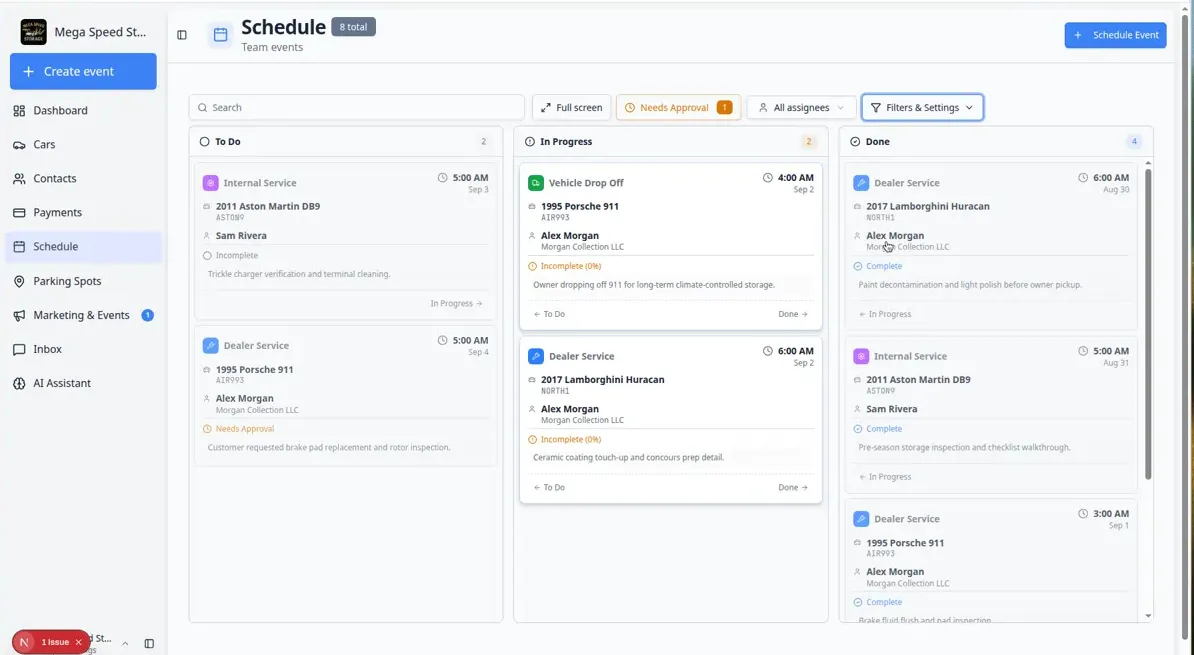This screenshot has width=1194, height=655.
Task: Click Dealer Service icon on In Progress Huracan card
Action: point(536,356)
